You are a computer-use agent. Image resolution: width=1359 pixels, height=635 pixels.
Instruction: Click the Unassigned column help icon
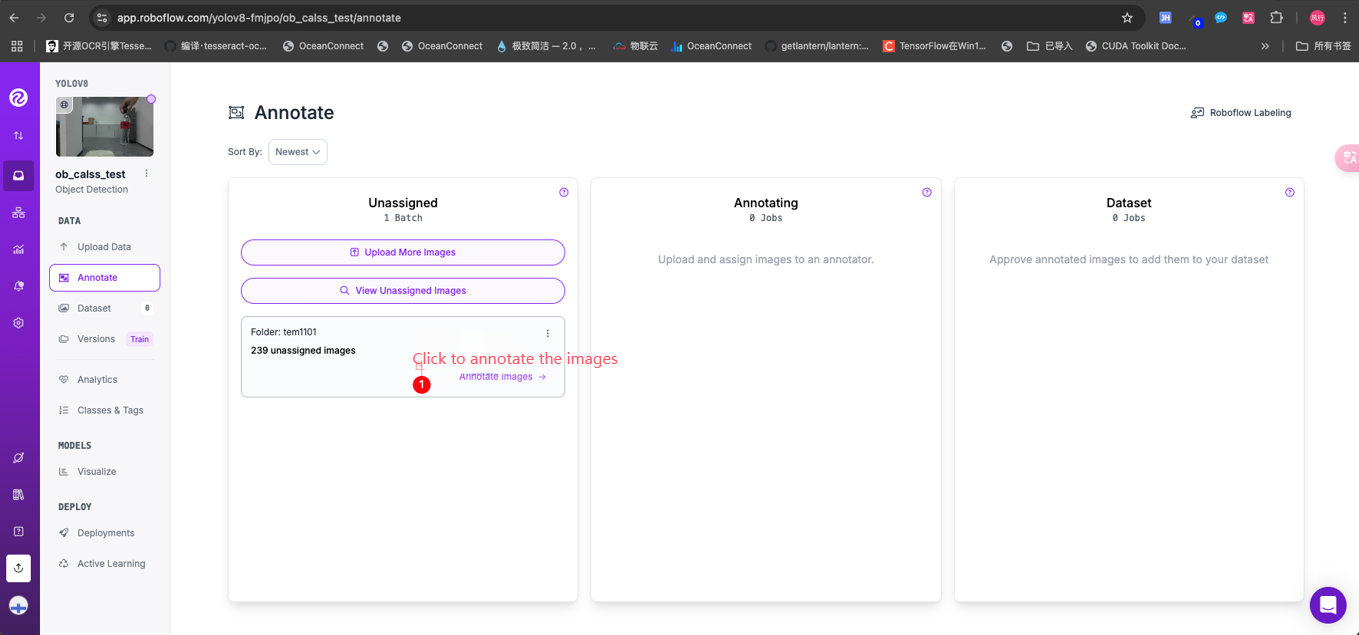[564, 192]
